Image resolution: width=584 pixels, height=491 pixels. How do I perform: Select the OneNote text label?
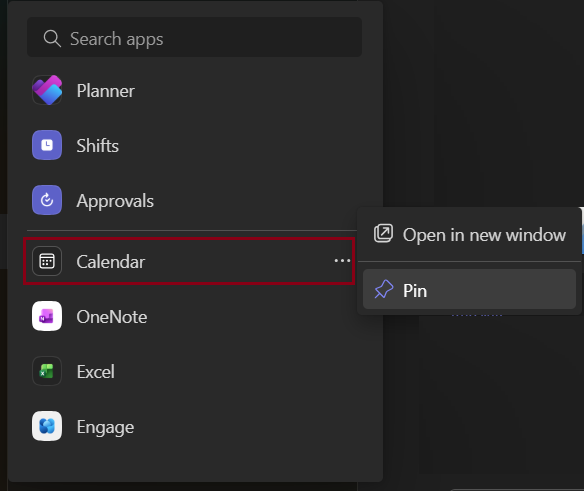tap(112, 317)
